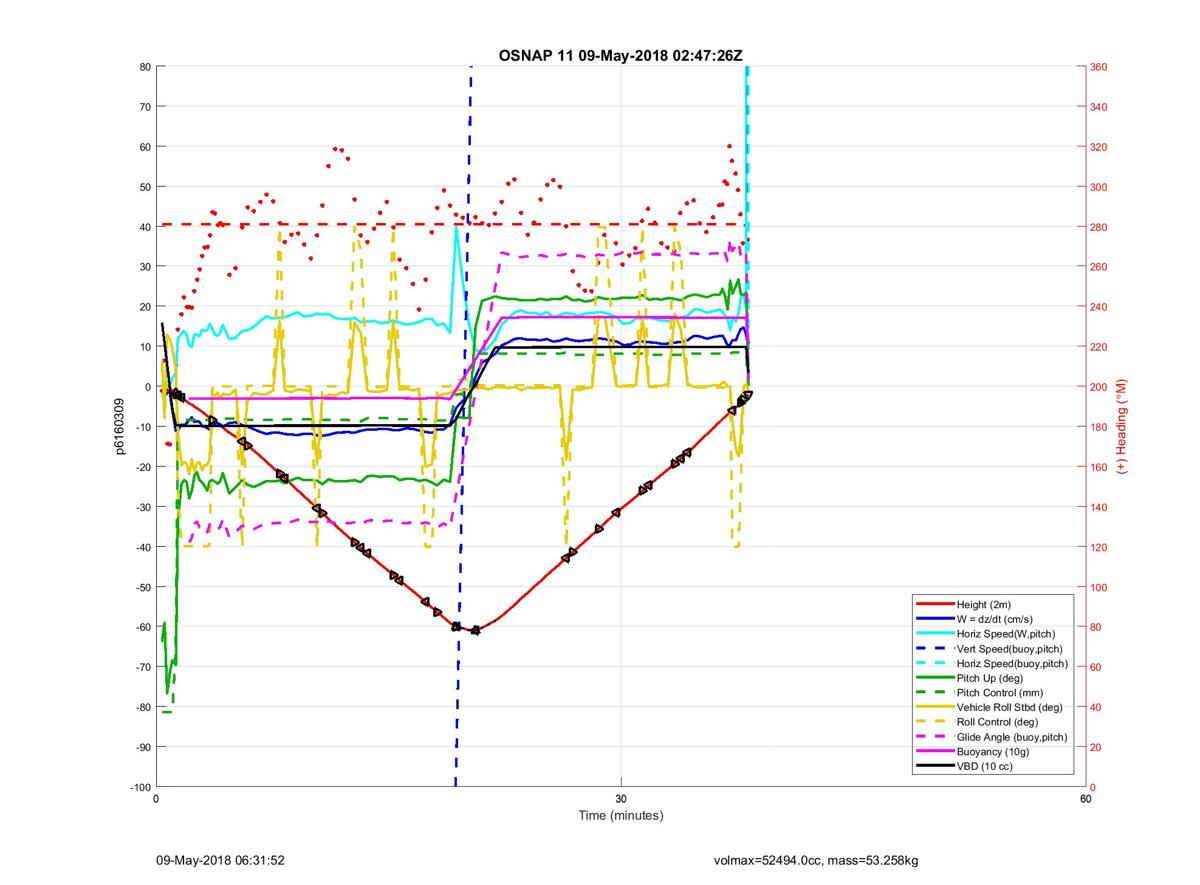Screen dimensions: 1200x885
Task: Click the 280 tick on the red heading axis
Action: coord(1099,227)
